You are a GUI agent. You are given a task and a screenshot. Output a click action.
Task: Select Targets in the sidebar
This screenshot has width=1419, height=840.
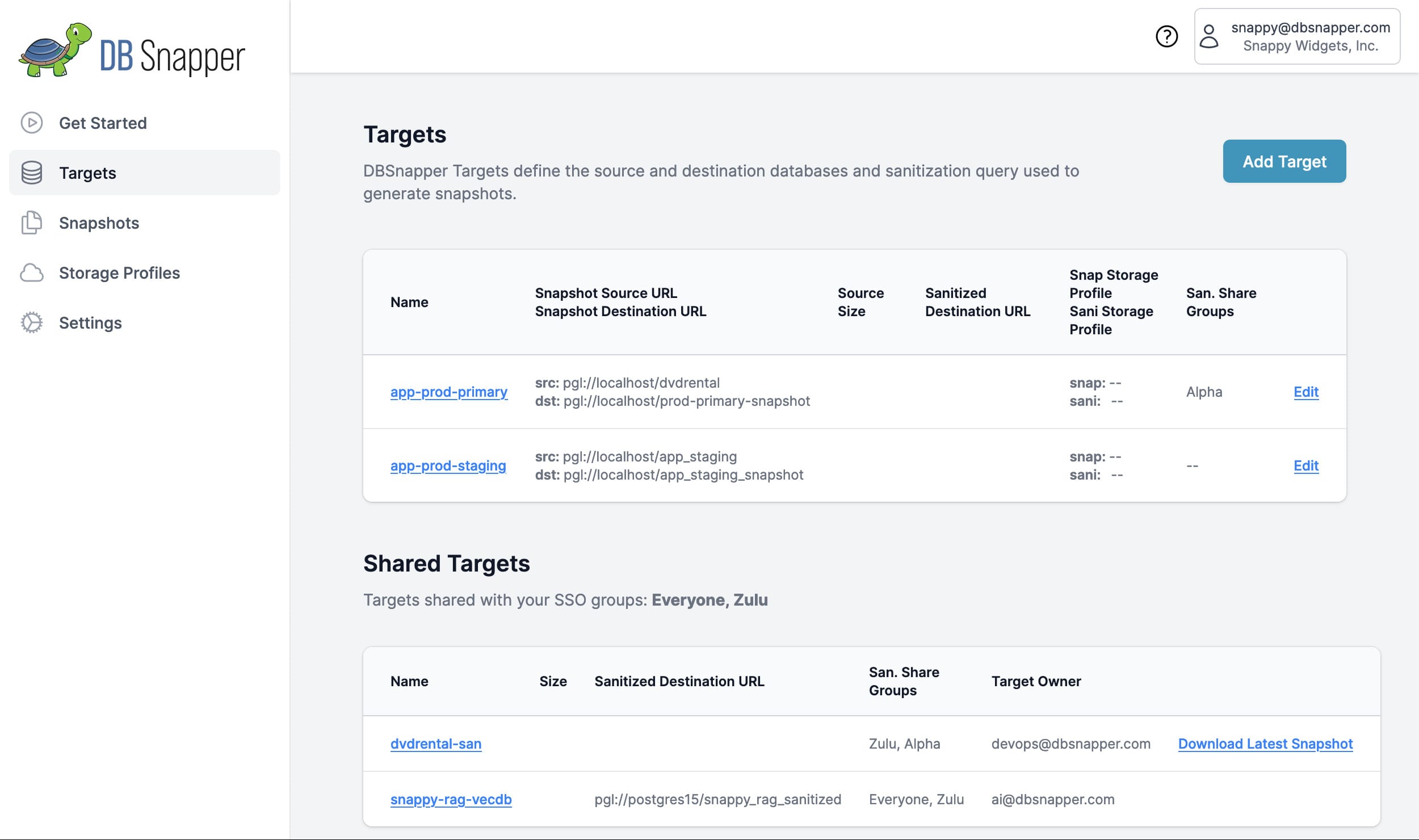click(145, 173)
